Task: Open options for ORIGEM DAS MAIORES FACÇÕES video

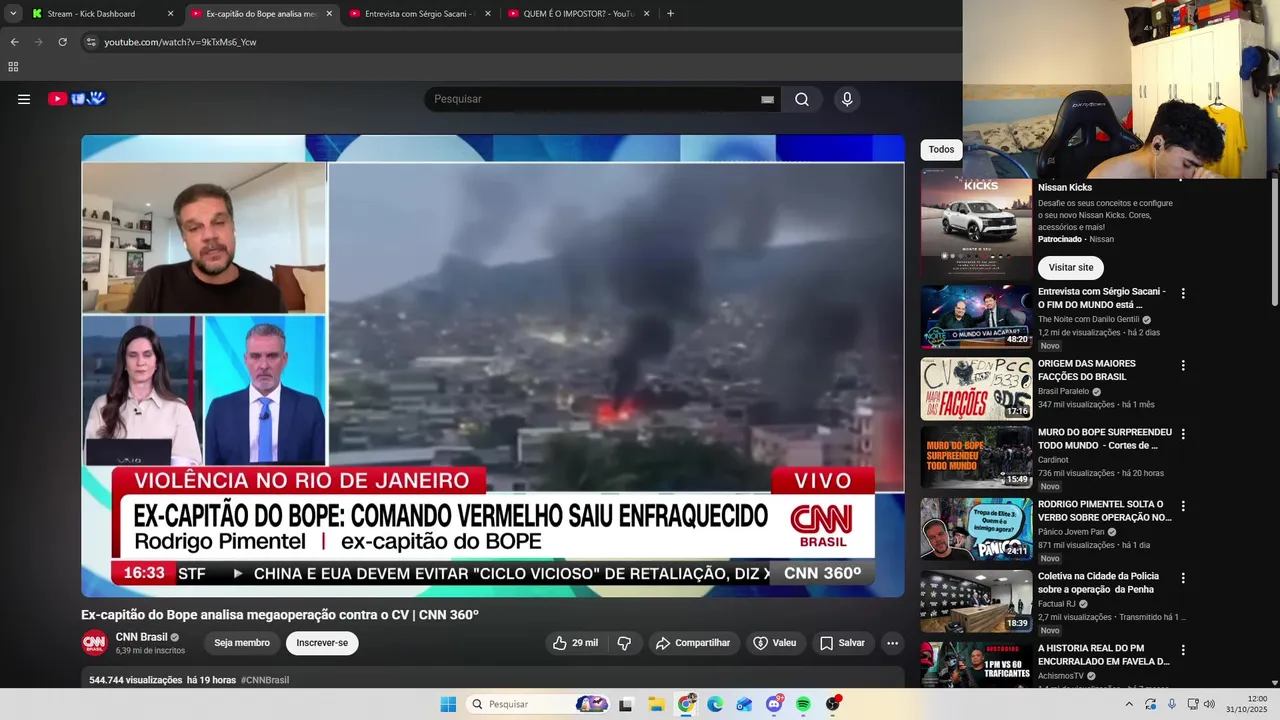Action: click(x=1183, y=366)
